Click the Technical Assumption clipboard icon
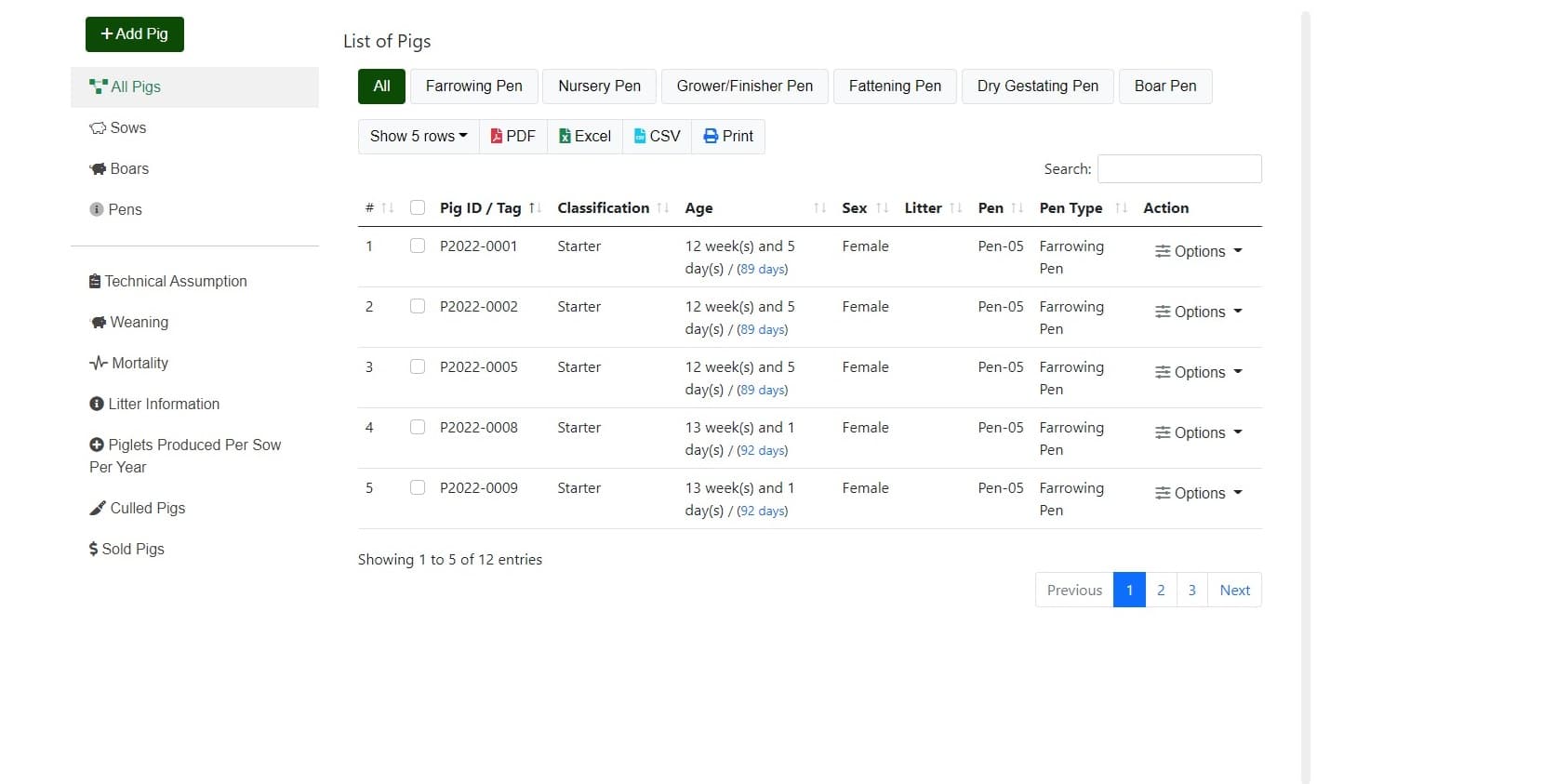Screen dimensions: 1556x784 [x=95, y=281]
